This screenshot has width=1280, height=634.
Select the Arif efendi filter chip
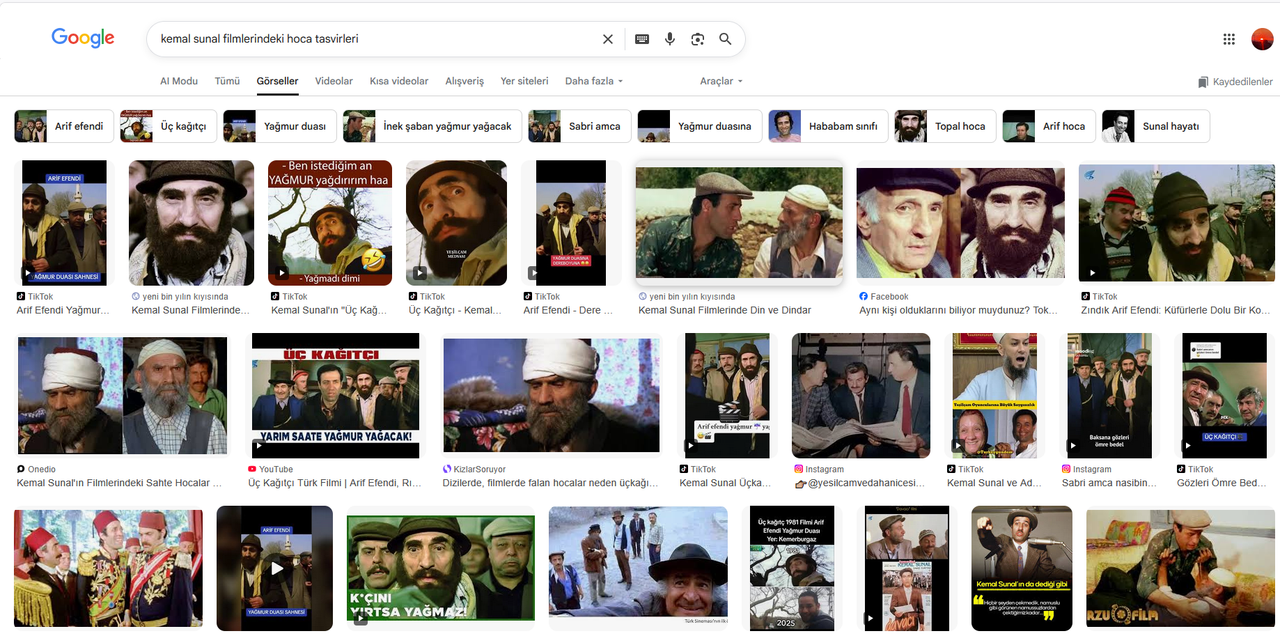tap(62, 127)
